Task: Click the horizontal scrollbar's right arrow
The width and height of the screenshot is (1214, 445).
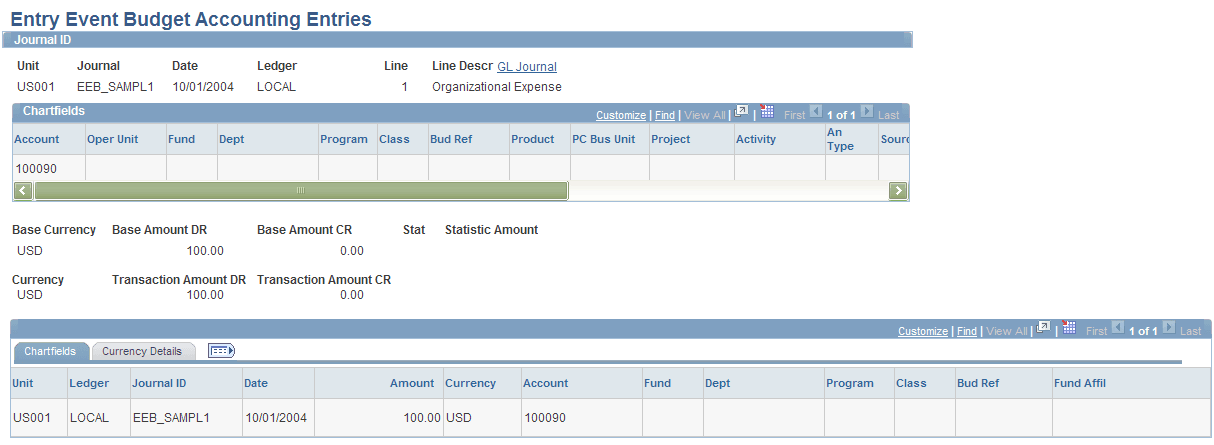Action: coord(898,190)
